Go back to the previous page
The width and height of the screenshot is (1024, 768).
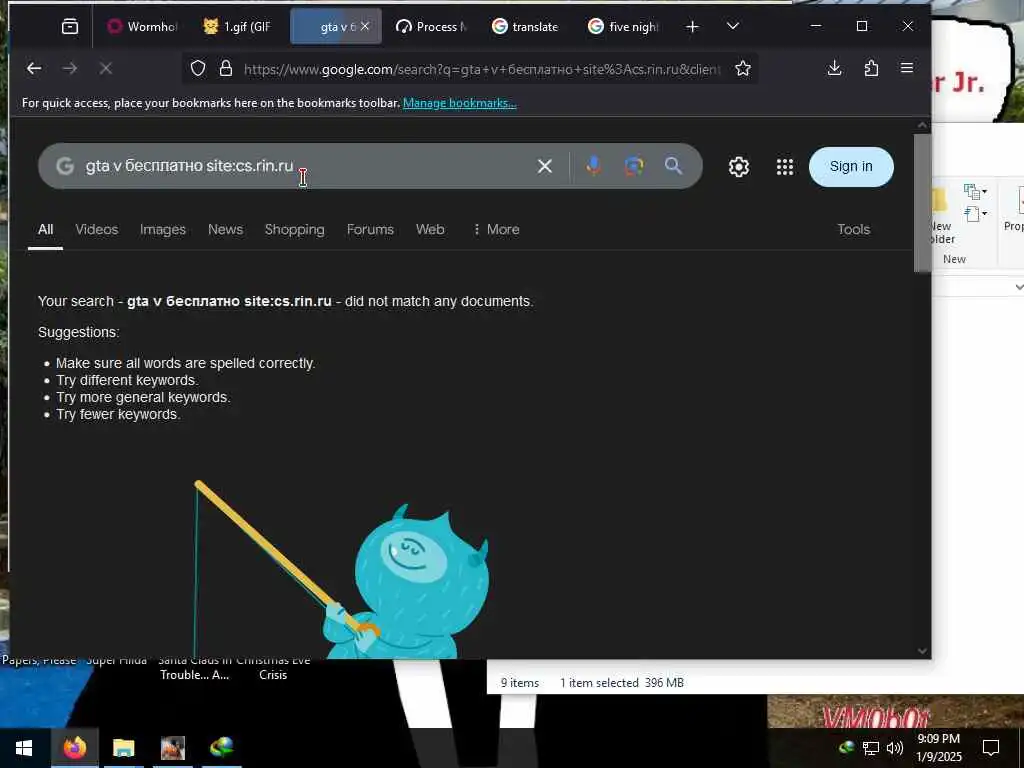click(34, 68)
